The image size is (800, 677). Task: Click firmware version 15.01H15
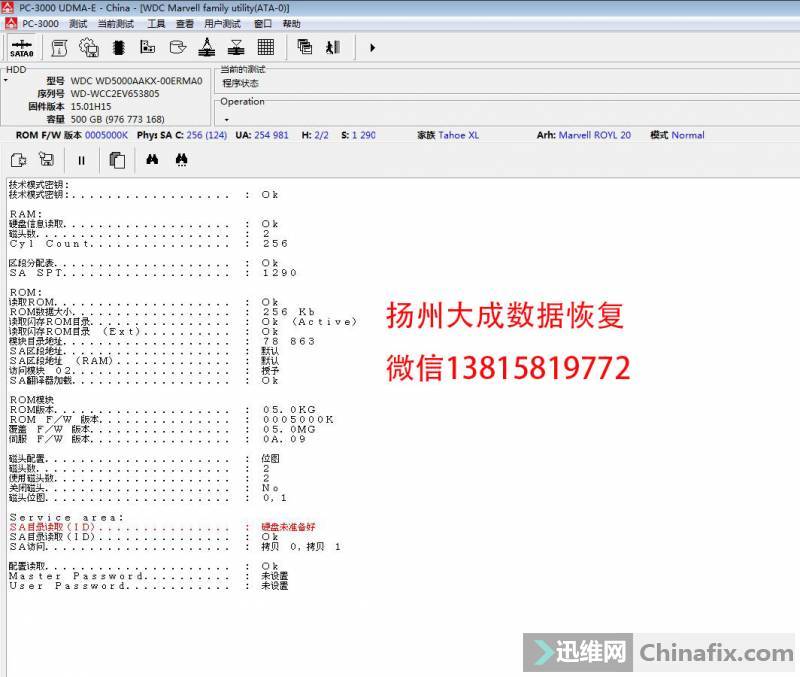[x=91, y=107]
